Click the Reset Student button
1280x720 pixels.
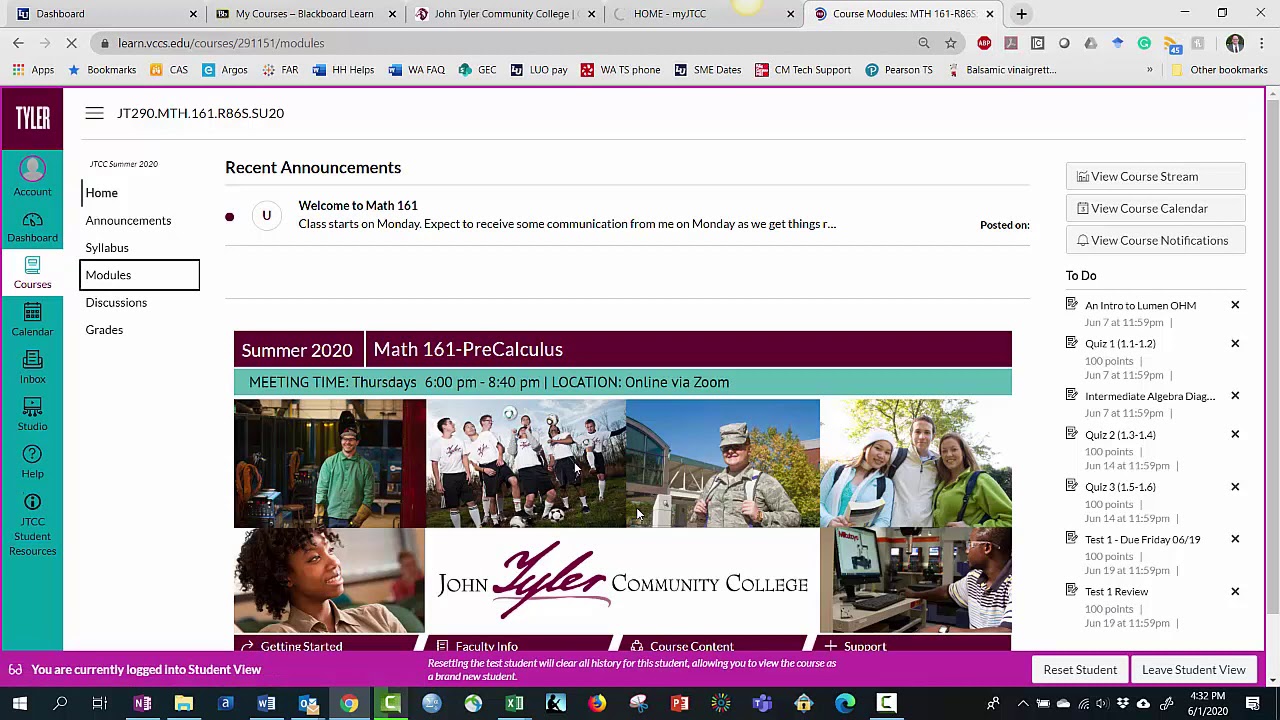[1080, 670]
